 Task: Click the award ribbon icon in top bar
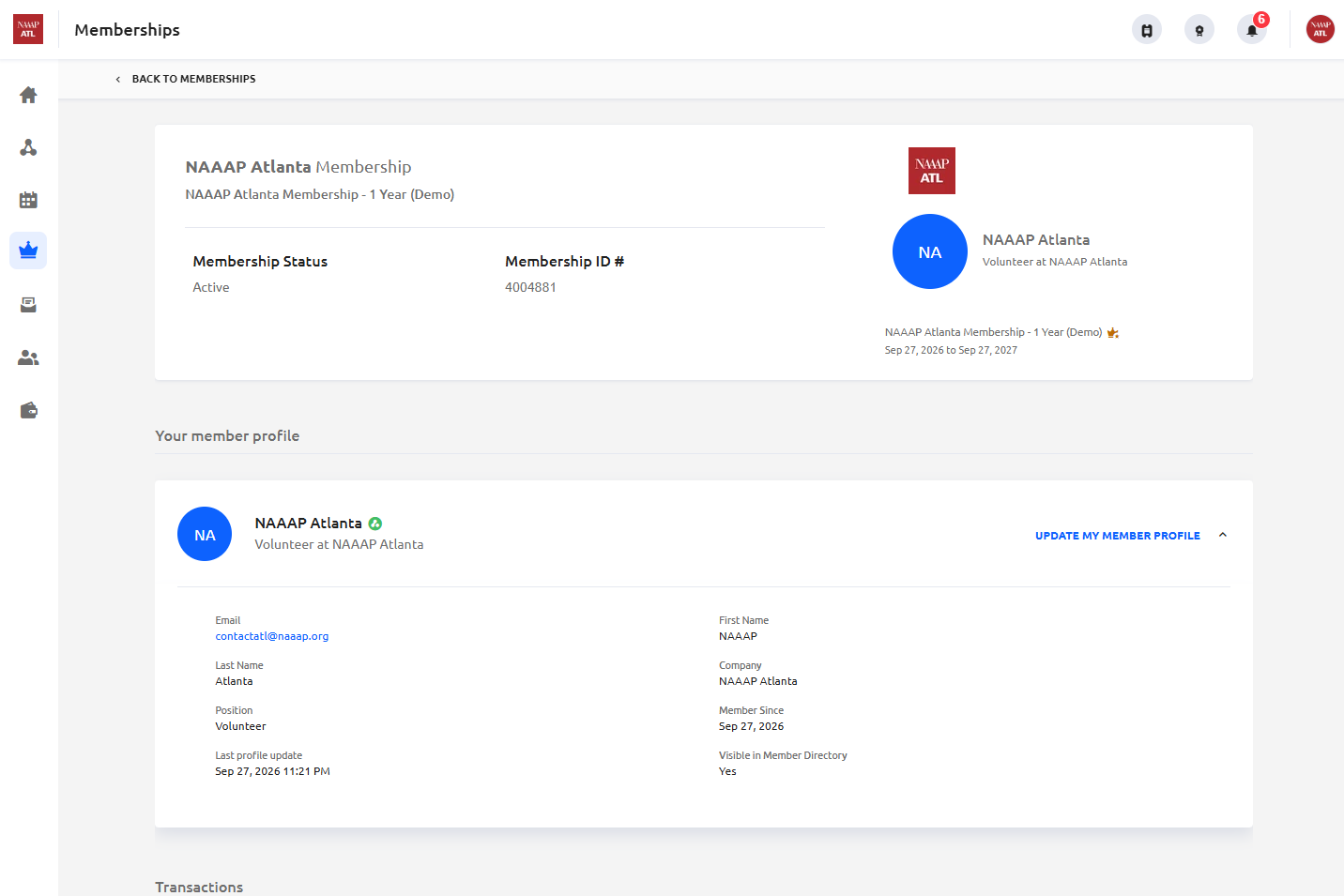point(1199,30)
